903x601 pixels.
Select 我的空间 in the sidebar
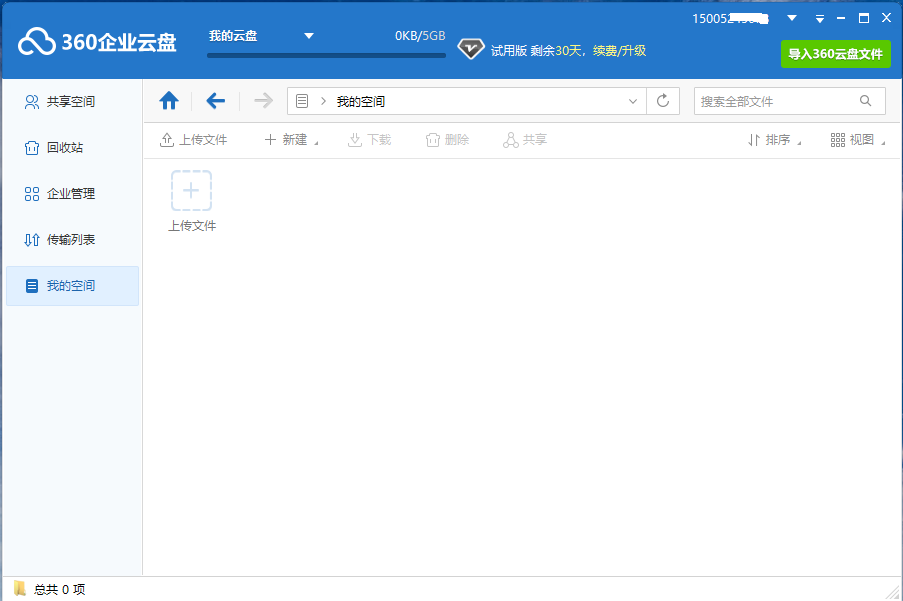click(x=73, y=286)
